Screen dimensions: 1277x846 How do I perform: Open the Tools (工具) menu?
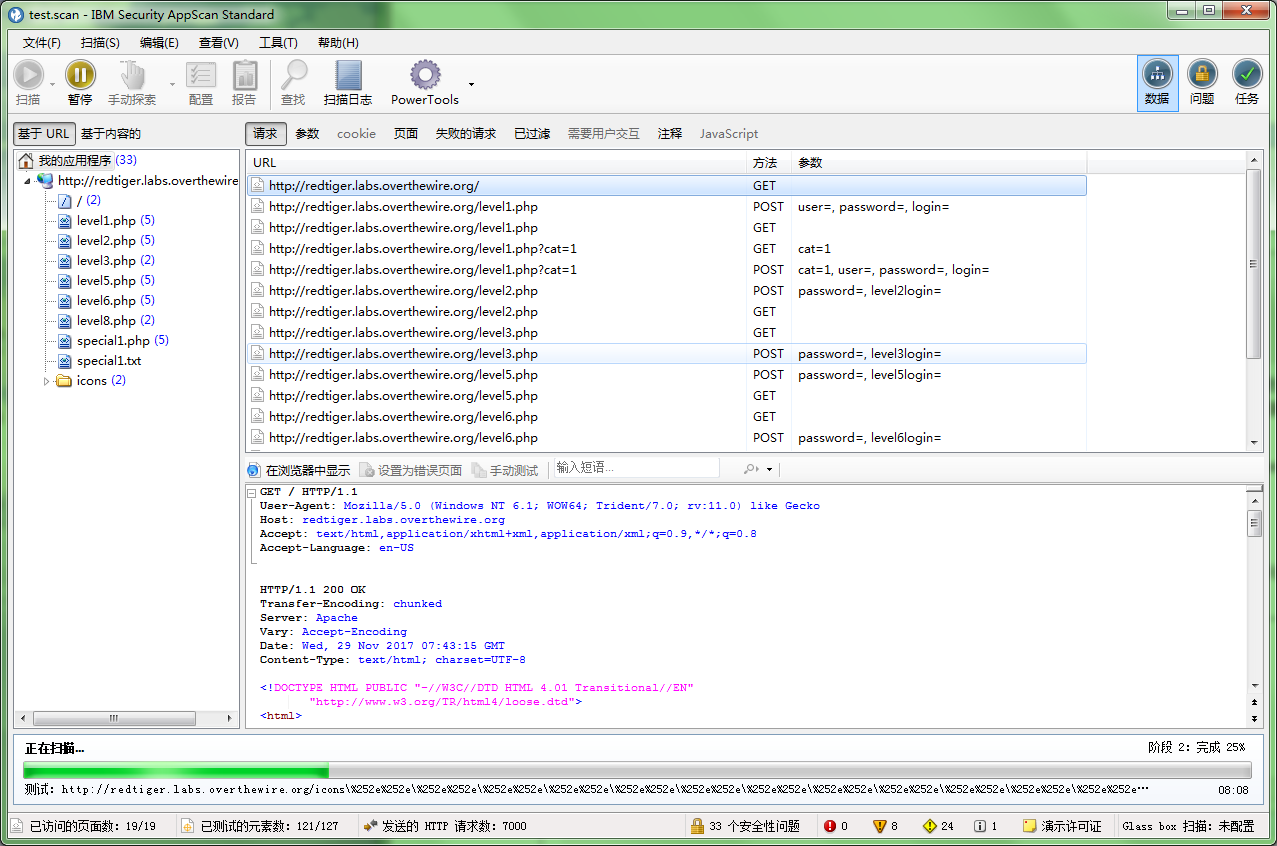coord(278,43)
